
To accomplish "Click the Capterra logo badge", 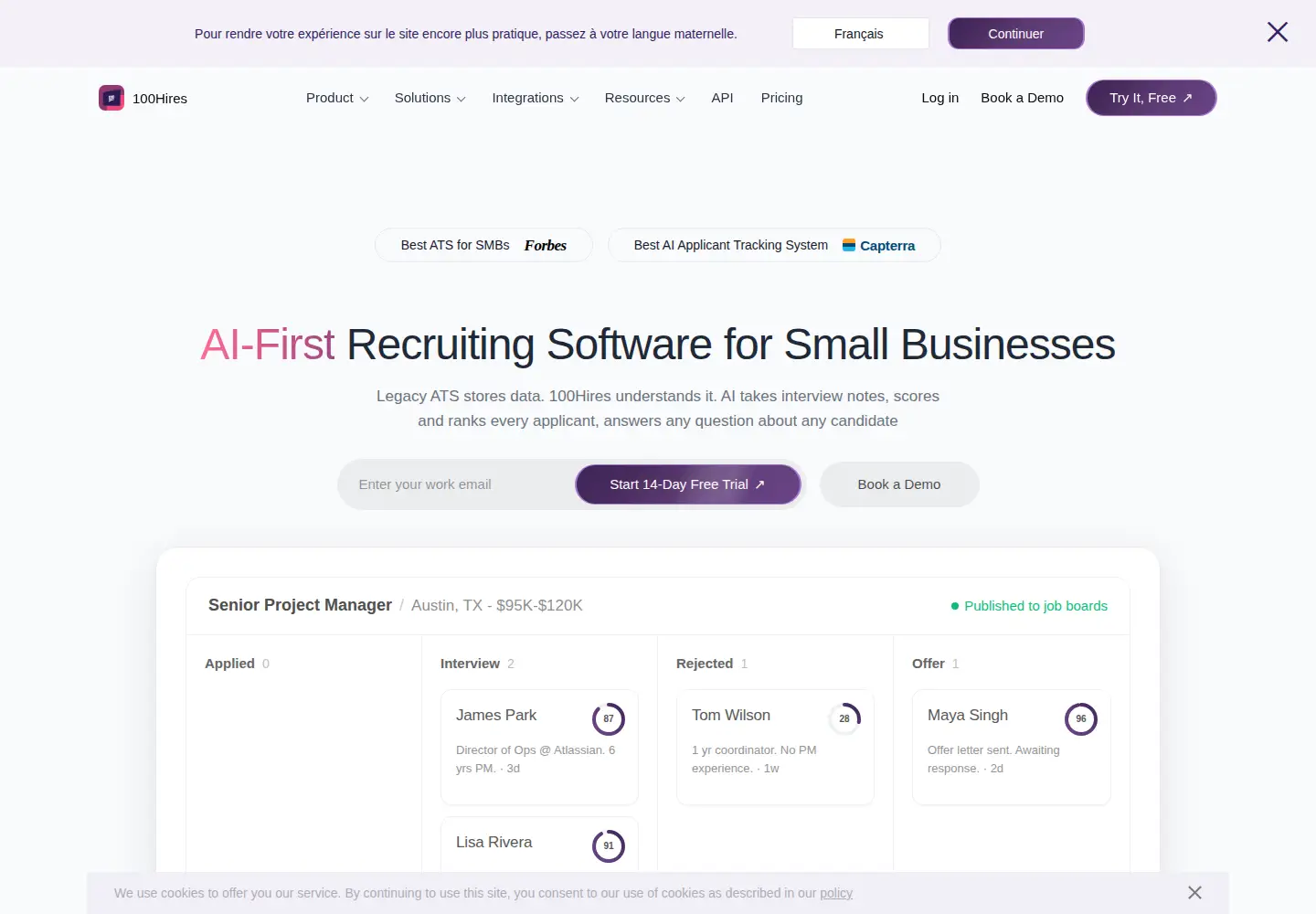I will click(879, 245).
